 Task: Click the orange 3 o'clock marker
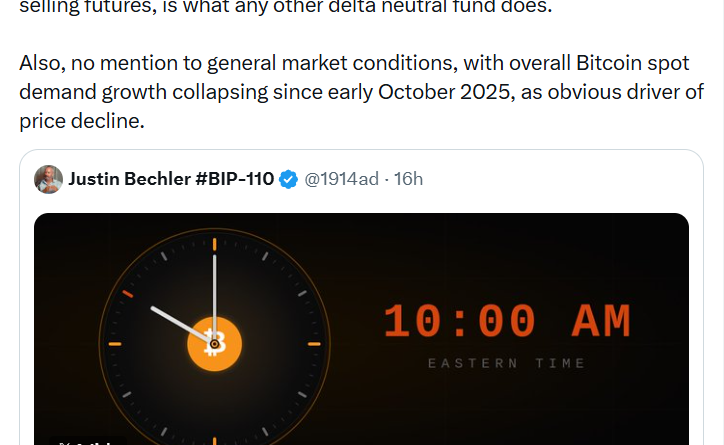pyautogui.click(x=313, y=344)
